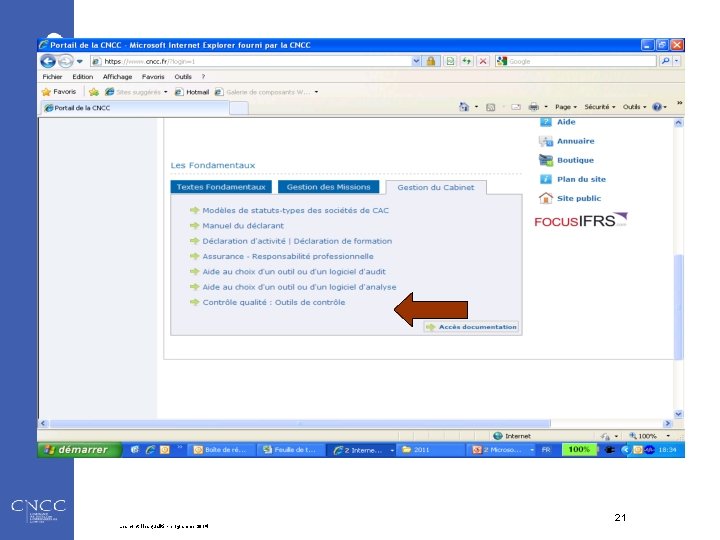Open Aide au choix d'un logiciel d'analyse
Screen dimensions: 720x540
299,287
